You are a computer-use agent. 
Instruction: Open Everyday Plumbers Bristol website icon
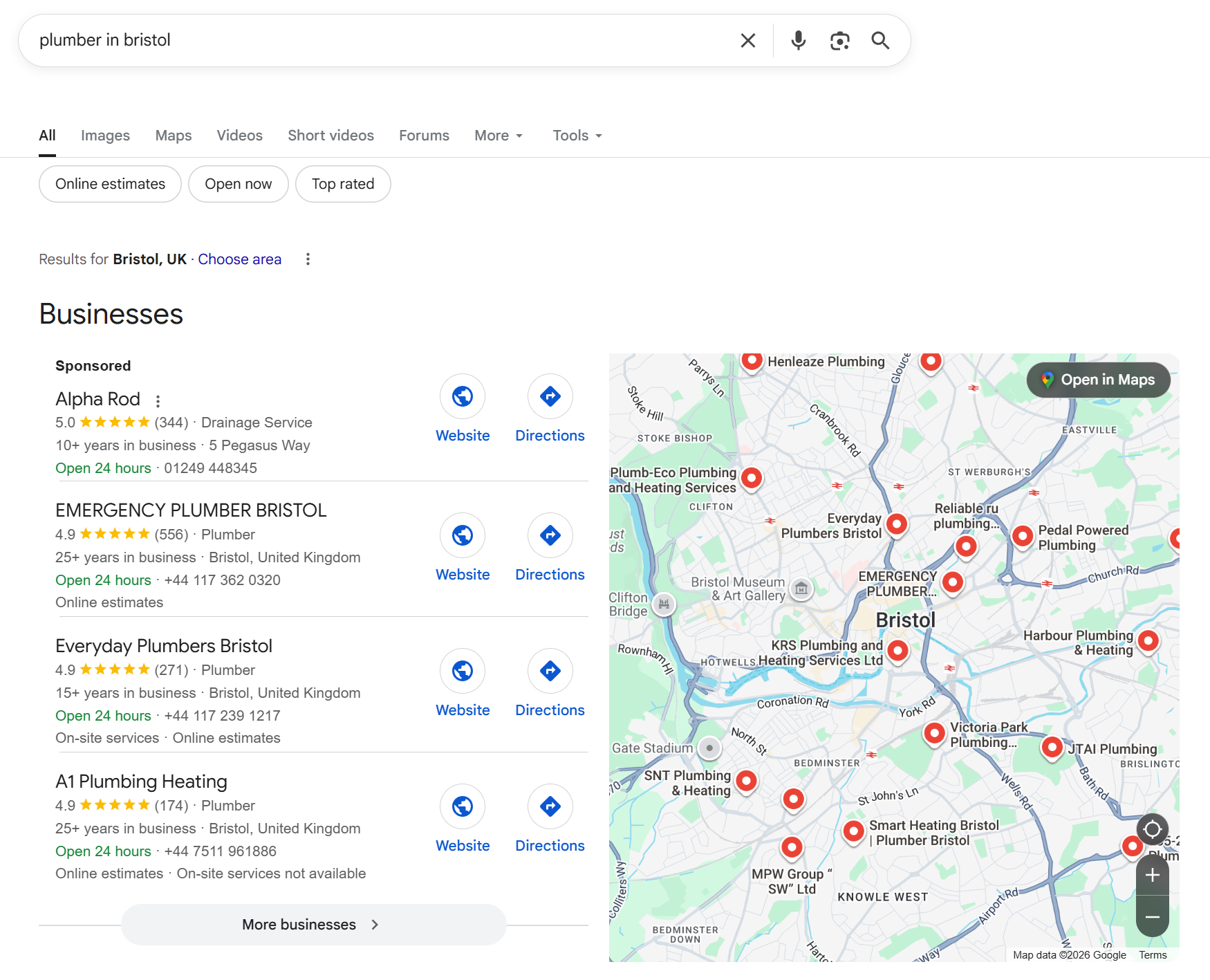(x=463, y=670)
